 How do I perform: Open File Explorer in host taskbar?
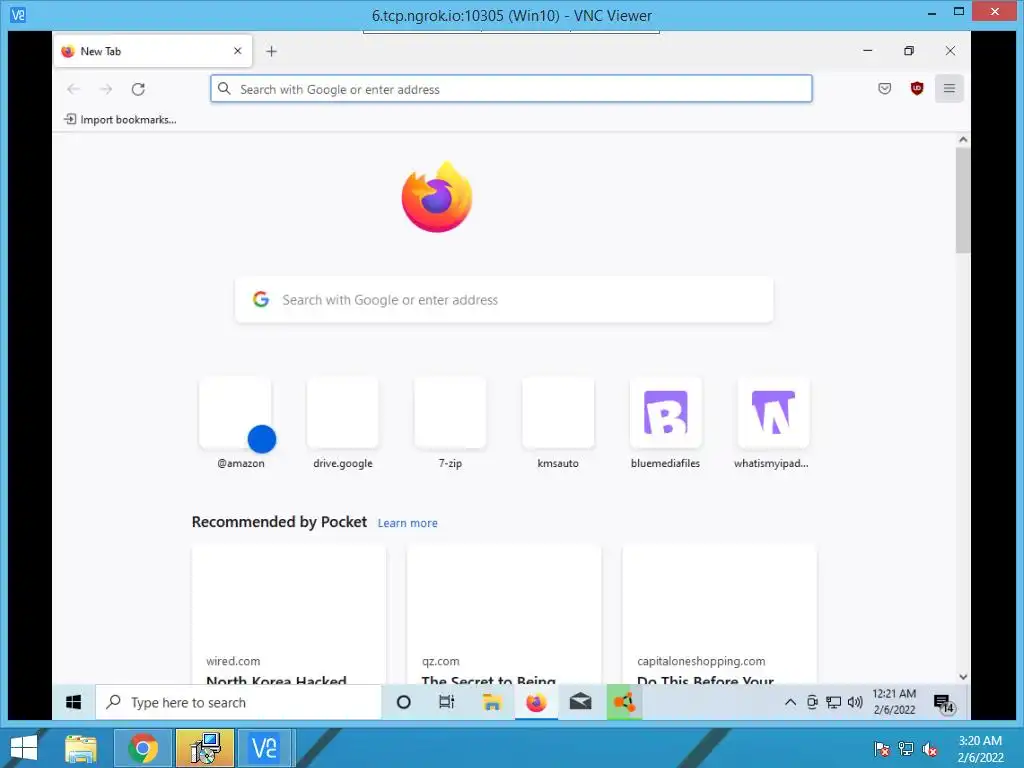tap(81, 748)
